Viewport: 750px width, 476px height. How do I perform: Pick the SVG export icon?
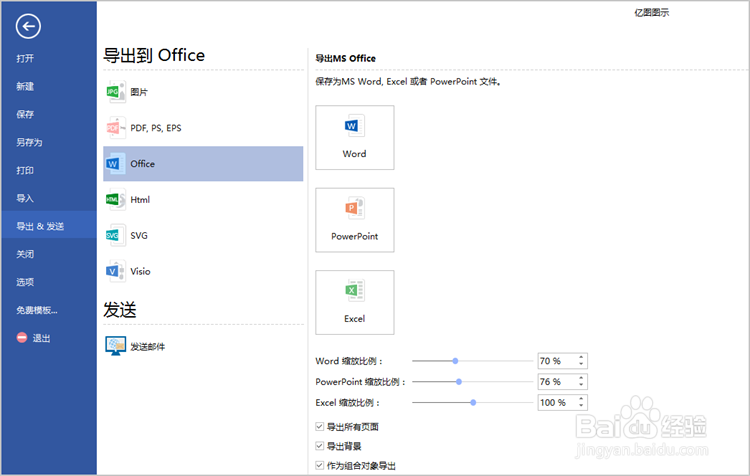click(x=114, y=236)
